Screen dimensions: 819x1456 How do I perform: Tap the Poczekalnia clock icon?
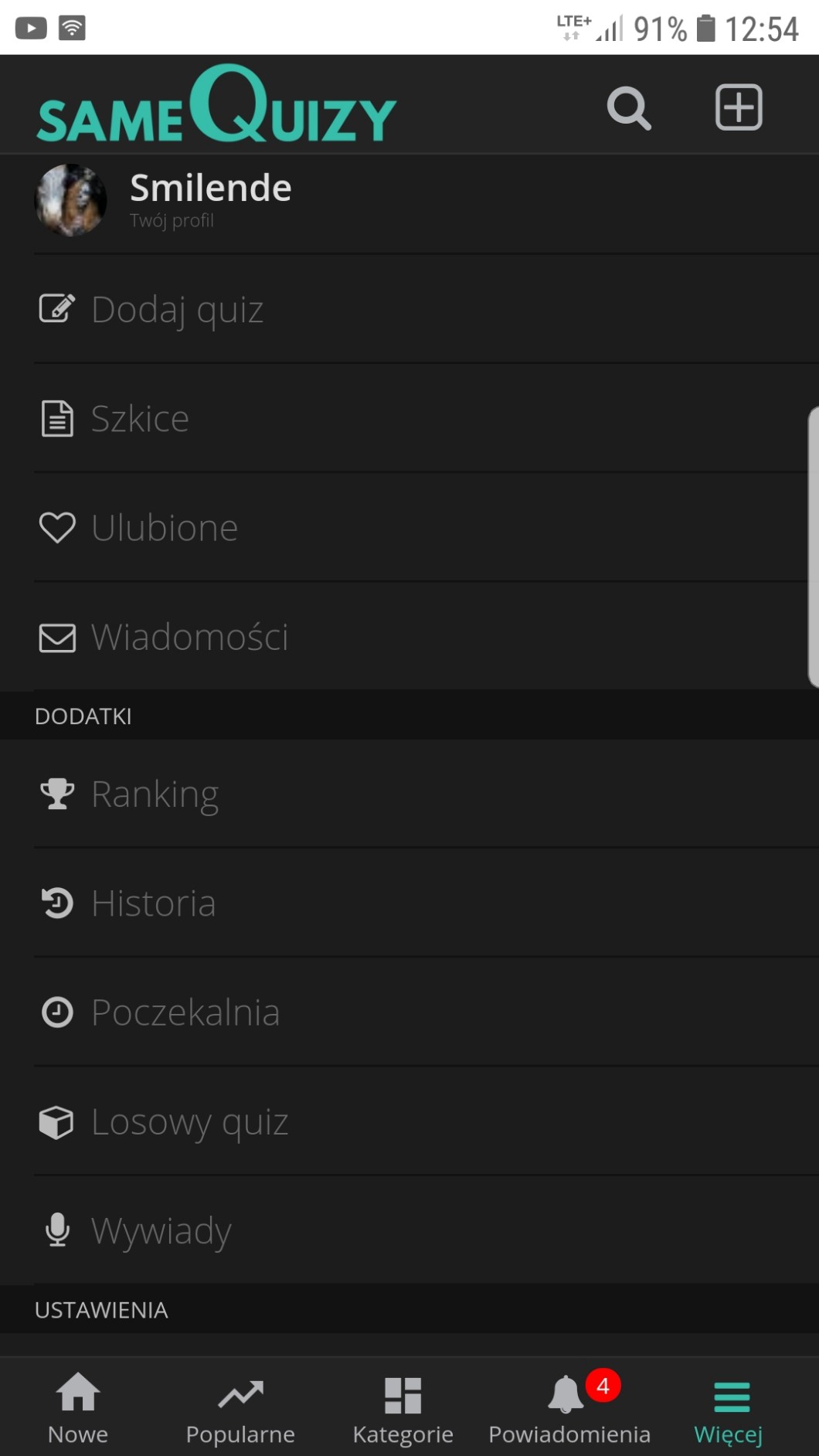pyautogui.click(x=57, y=1012)
